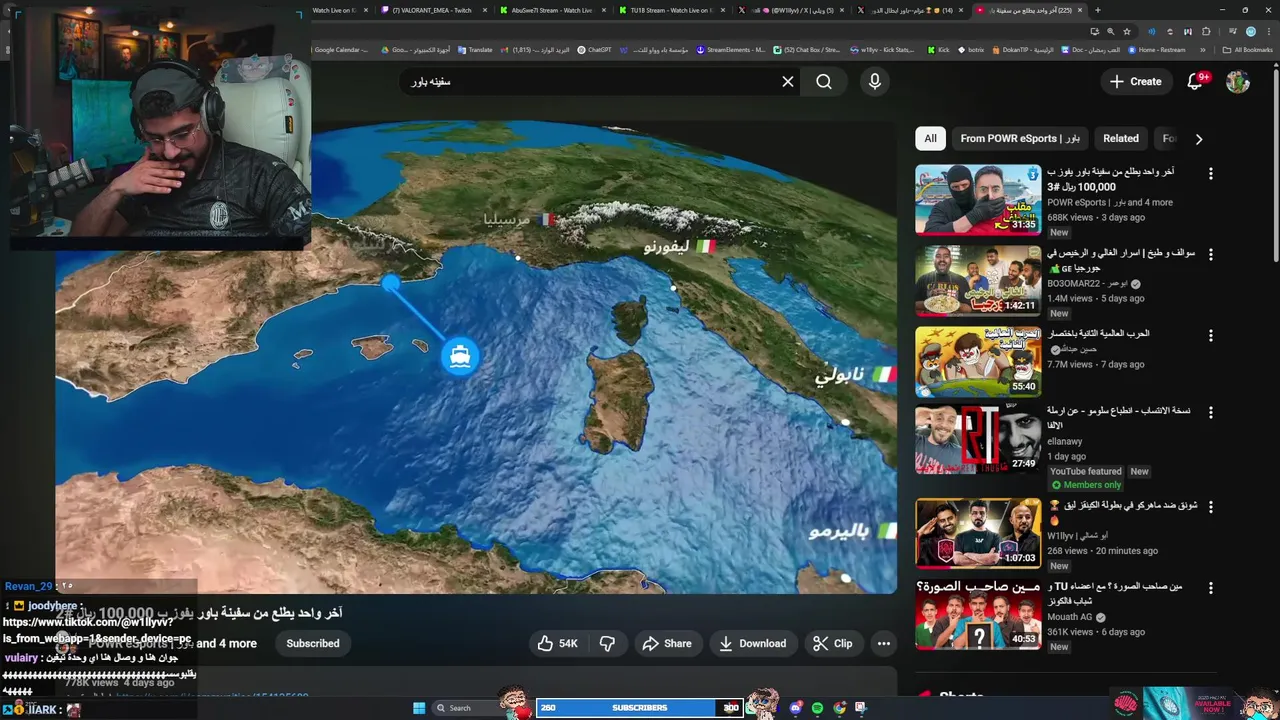Open thumbnail of the 55:40 video

pos(978,362)
